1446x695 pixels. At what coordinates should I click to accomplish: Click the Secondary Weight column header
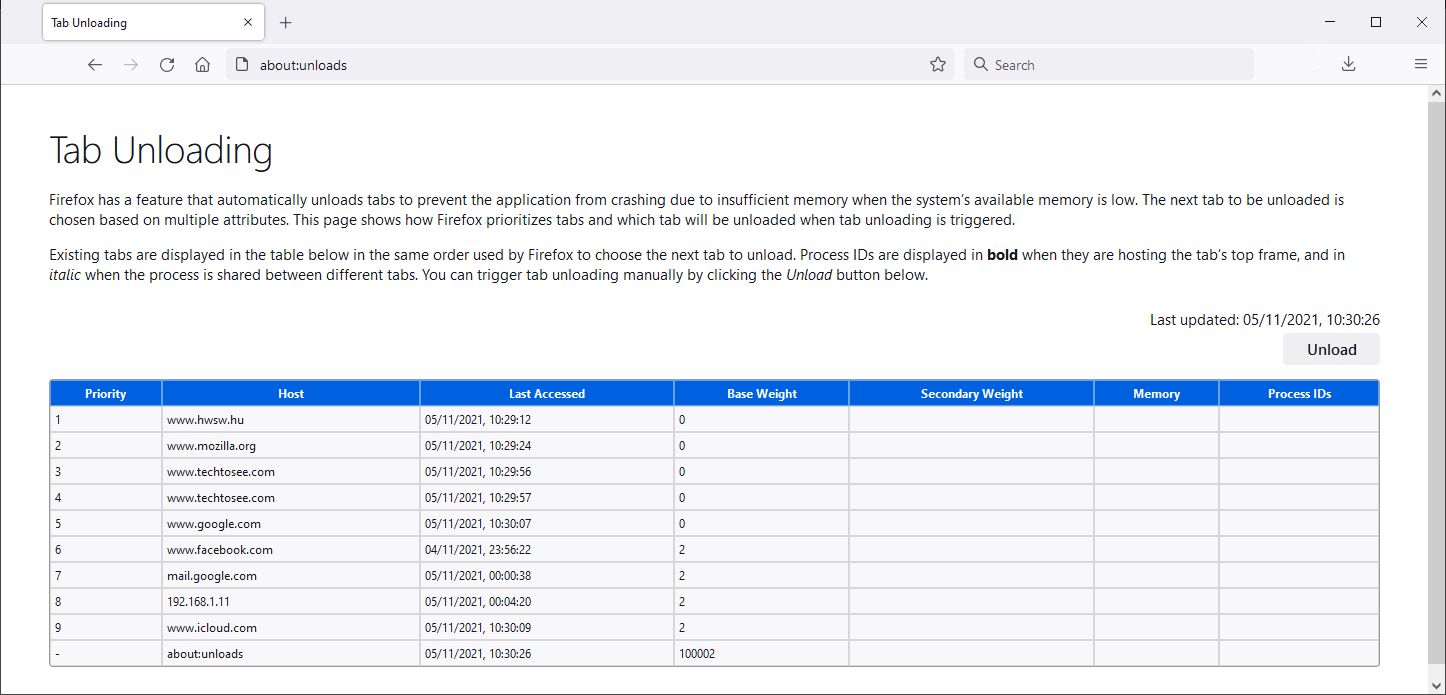pyautogui.click(x=972, y=393)
